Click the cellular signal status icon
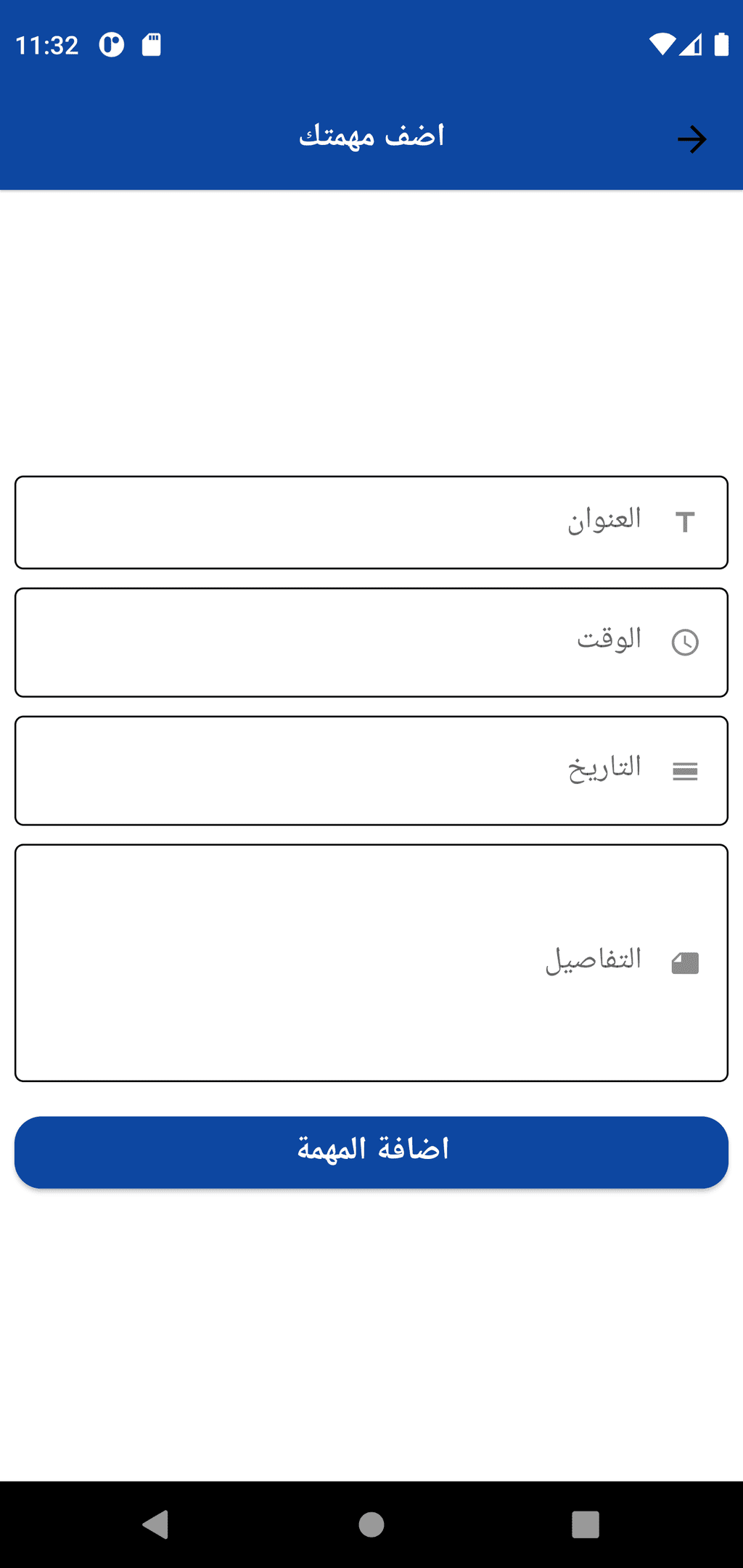743x1568 pixels. [691, 44]
